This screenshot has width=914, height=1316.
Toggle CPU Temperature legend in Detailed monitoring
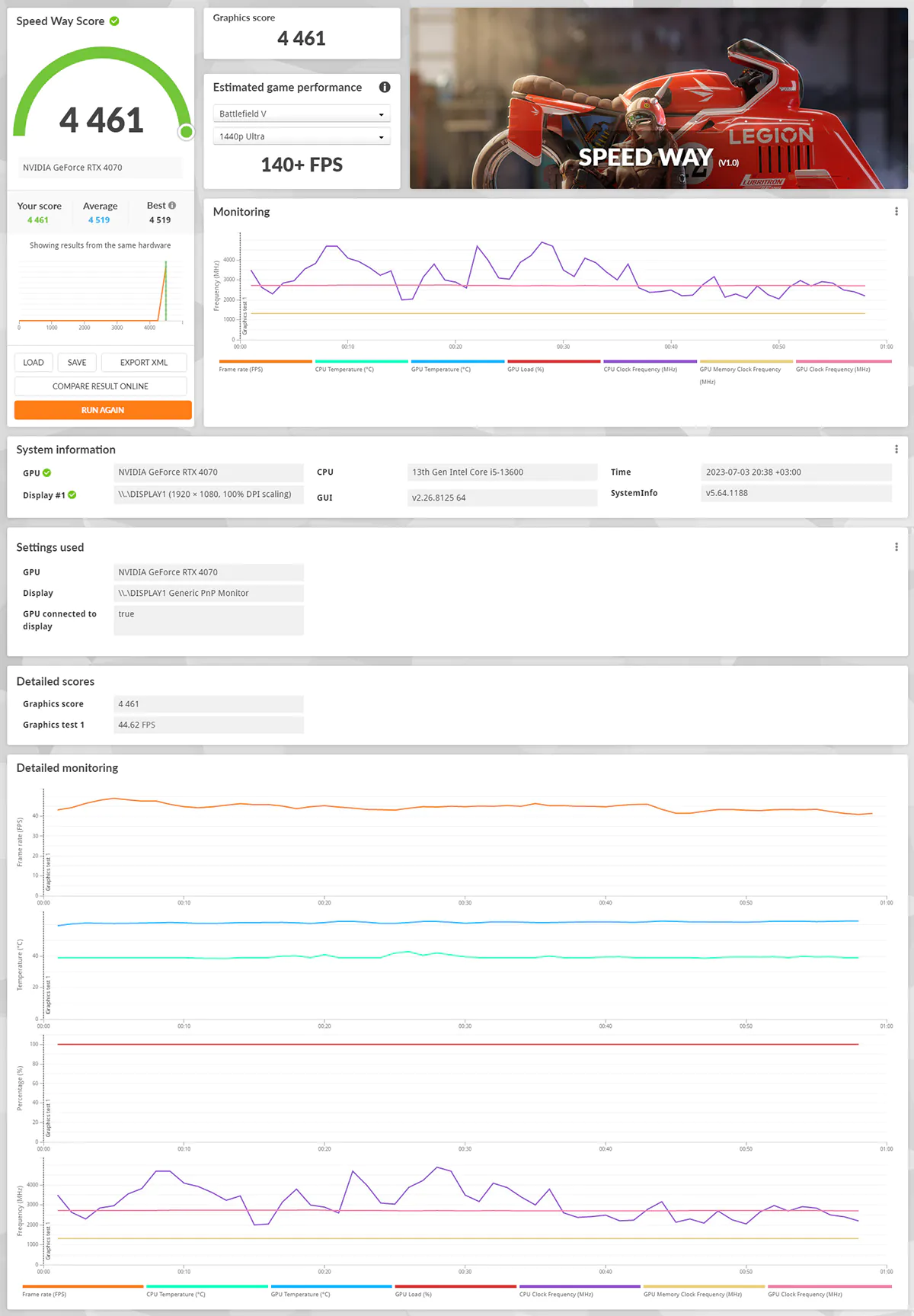[x=206, y=1291]
